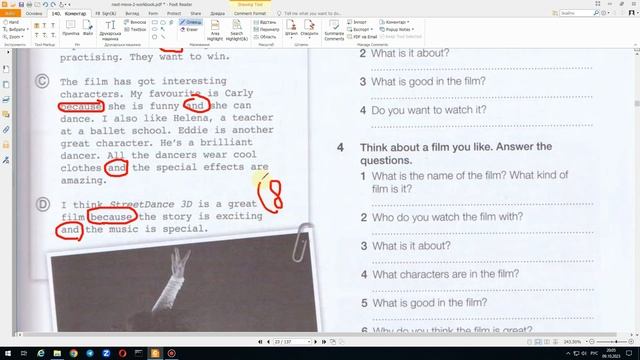The height and width of the screenshot is (360, 640).
Task: Click the Search Highlight tool
Action: (237, 30)
